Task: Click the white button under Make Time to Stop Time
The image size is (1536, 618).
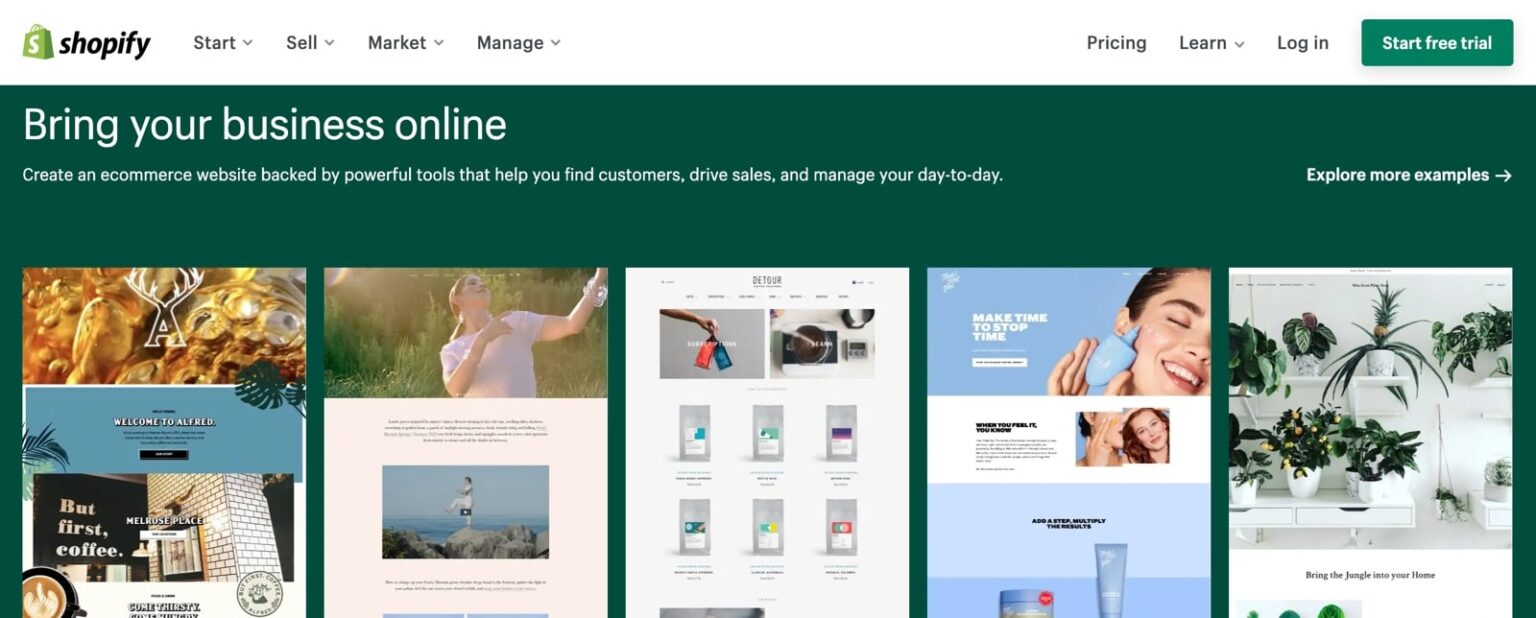Action: coord(999,362)
